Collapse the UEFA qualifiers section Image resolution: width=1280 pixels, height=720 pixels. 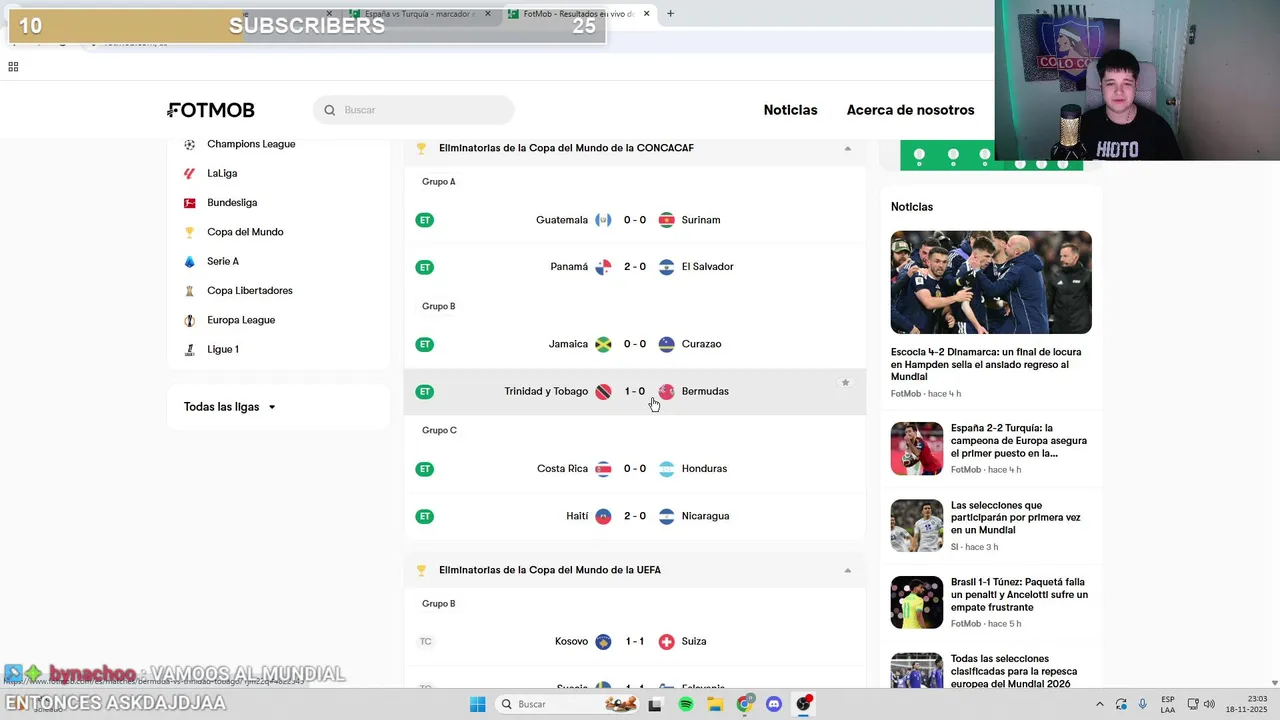tap(847, 570)
